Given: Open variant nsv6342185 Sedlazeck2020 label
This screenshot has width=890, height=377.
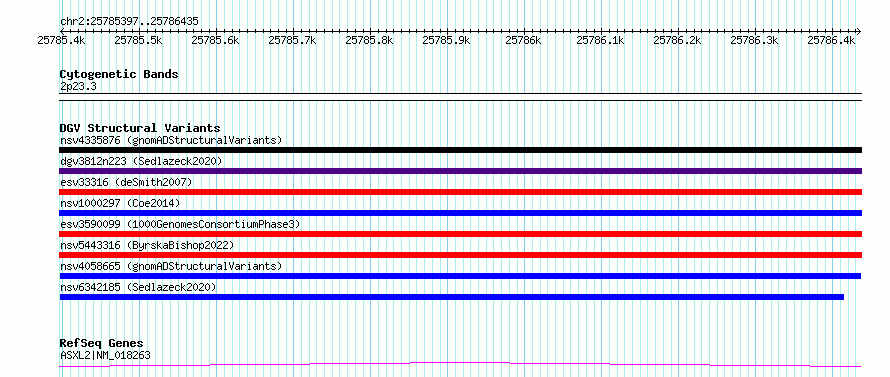Looking at the screenshot, I should pos(138,287).
